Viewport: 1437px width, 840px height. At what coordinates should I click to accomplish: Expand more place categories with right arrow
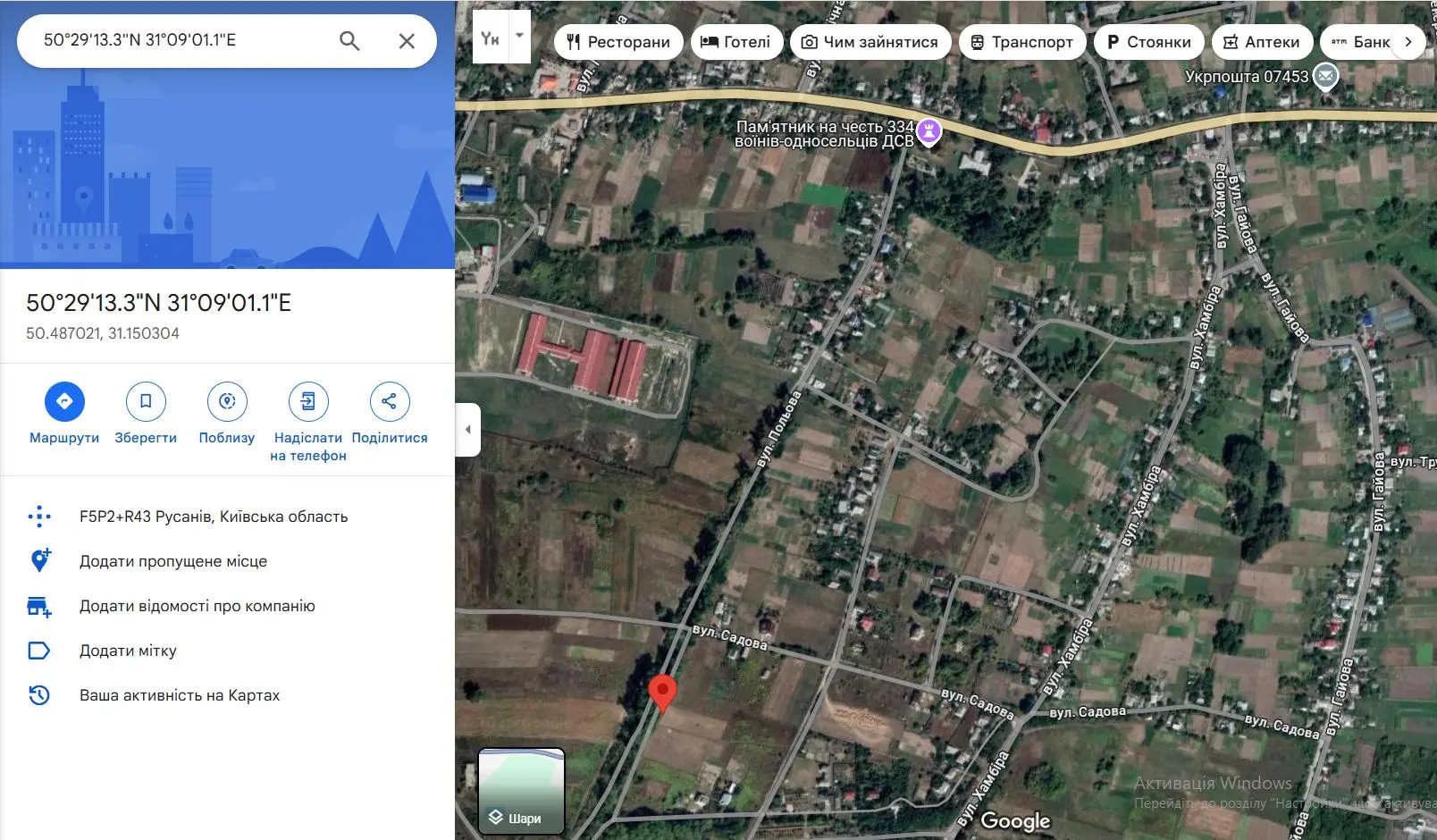pos(1409,41)
